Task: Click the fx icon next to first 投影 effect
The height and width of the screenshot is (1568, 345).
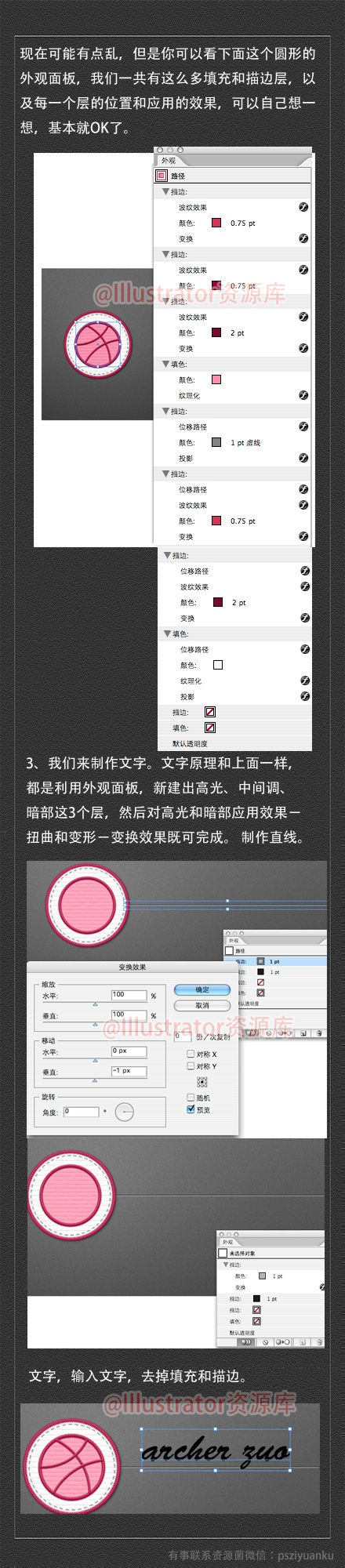Action: [x=303, y=458]
